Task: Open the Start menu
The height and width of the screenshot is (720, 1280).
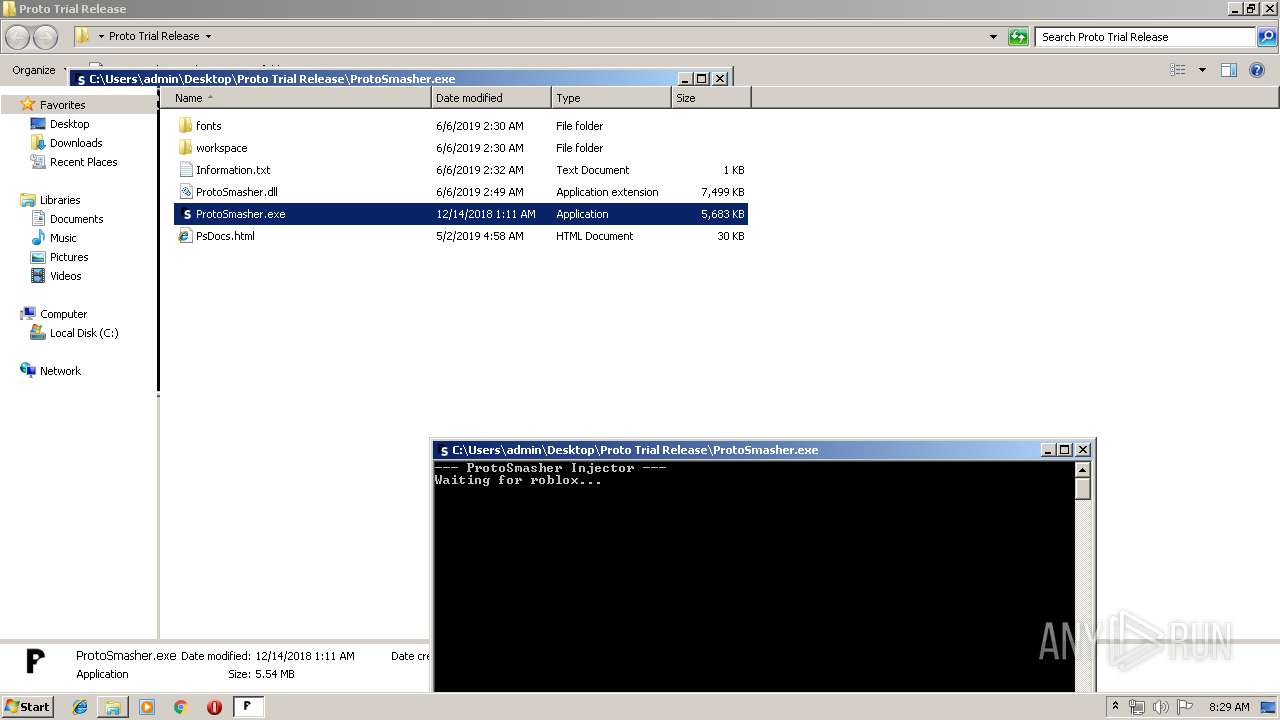Action: (27, 707)
